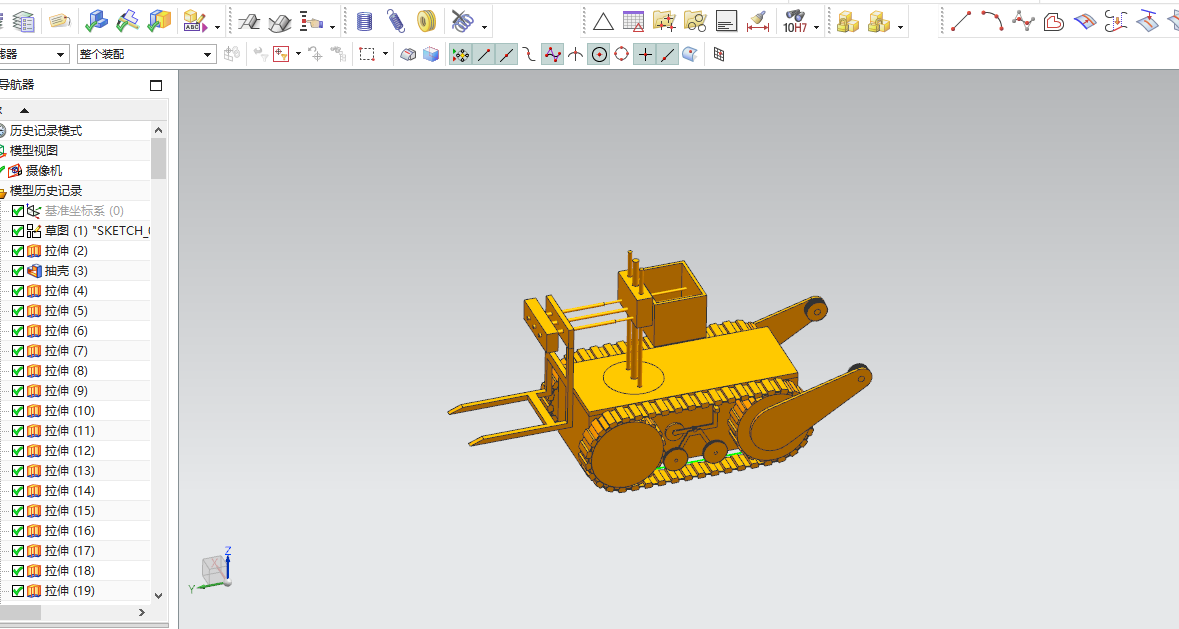Viewport: 1179px width, 629px height.
Task: Uncheck 基准坐标系 (0) checkbox
Action: coord(18,211)
